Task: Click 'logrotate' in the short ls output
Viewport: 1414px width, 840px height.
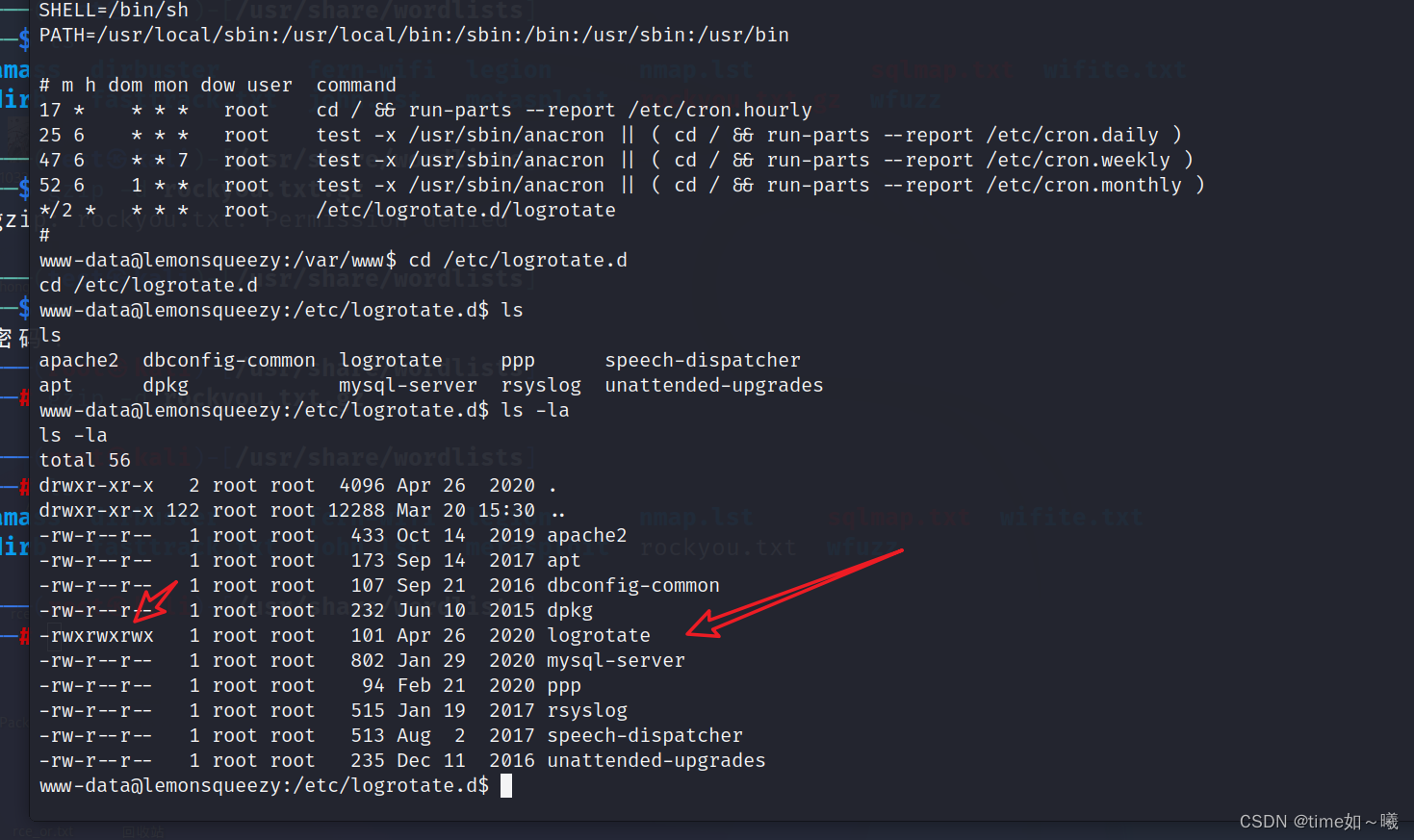Action: click(391, 361)
